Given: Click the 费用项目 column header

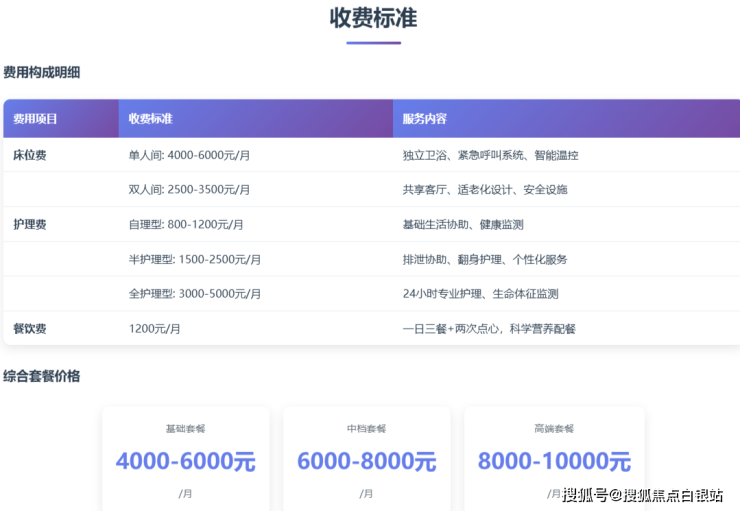Looking at the screenshot, I should click(x=35, y=119).
